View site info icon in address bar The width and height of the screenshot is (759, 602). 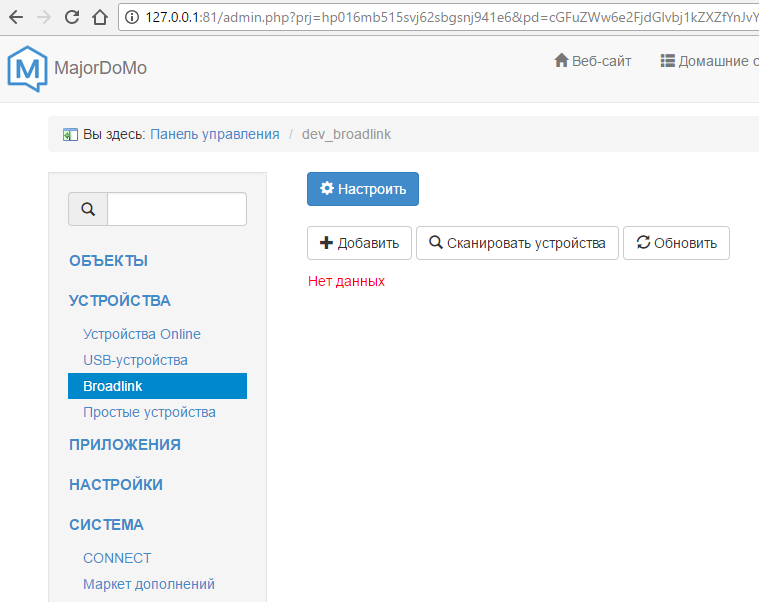pos(132,17)
